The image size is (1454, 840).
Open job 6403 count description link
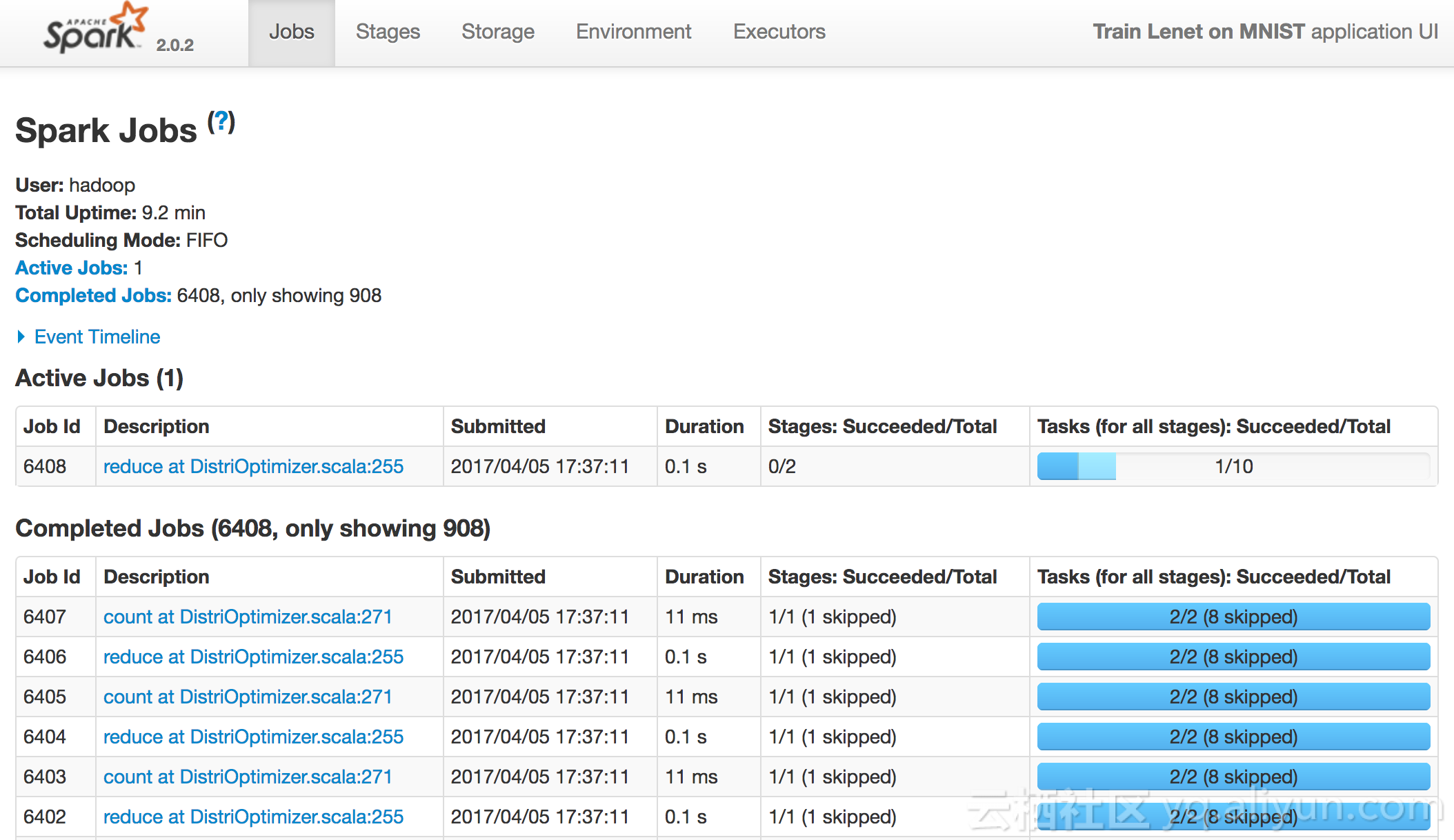[x=248, y=777]
